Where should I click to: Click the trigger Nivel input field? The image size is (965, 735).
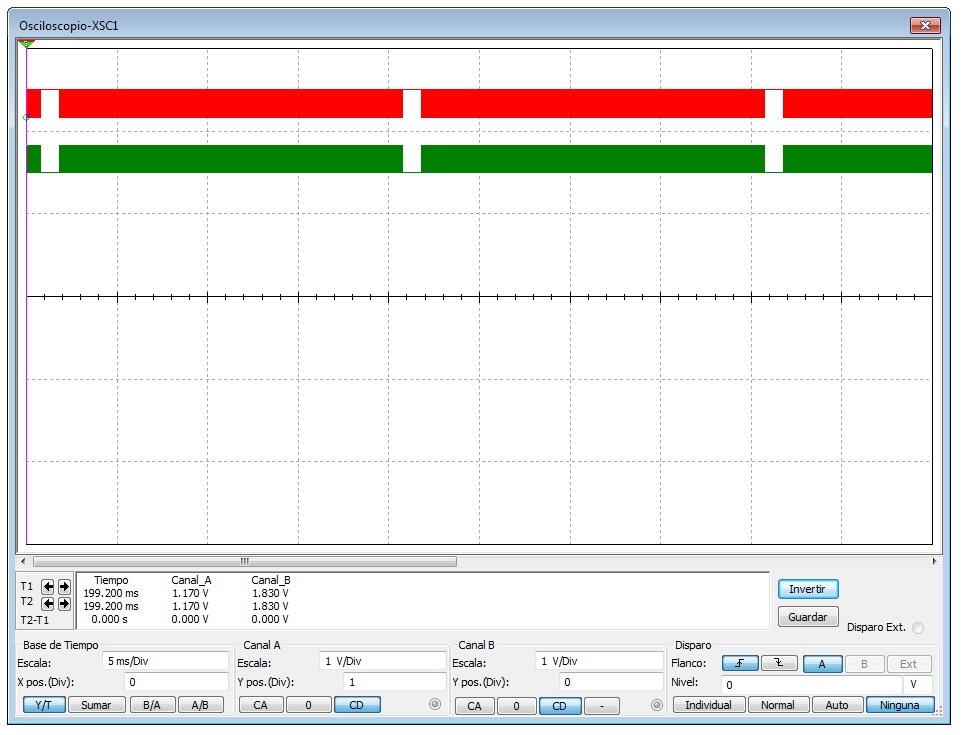(x=810, y=685)
